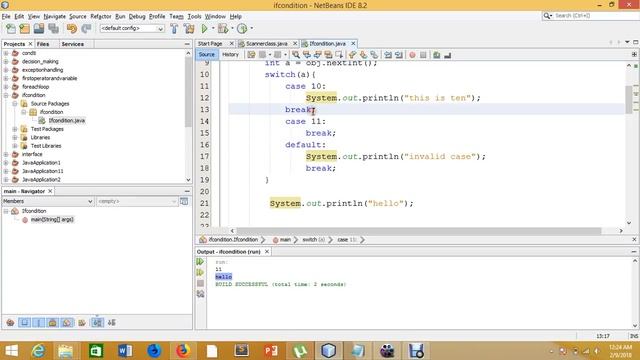Open the Refactor menu
640x360 pixels.
click(x=101, y=16)
